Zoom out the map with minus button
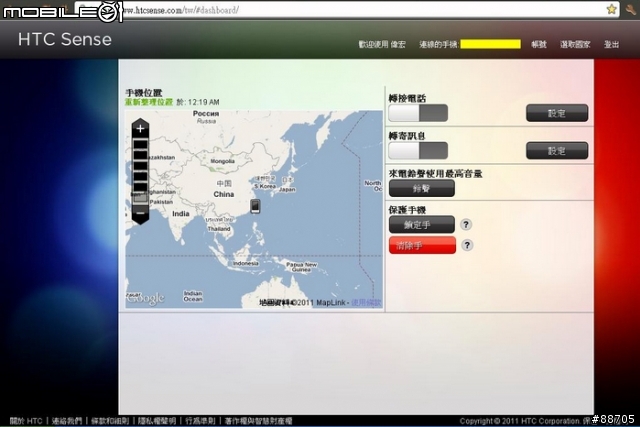Screen dimensions: 640x427 coord(140,213)
